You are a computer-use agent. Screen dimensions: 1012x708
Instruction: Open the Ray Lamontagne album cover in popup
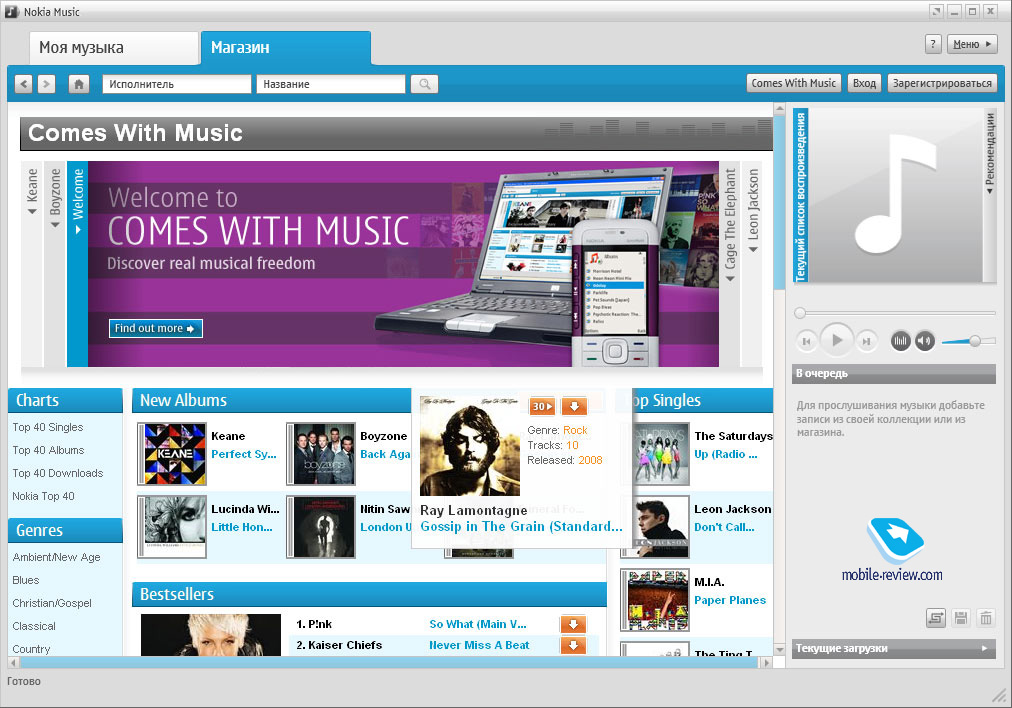coord(470,446)
